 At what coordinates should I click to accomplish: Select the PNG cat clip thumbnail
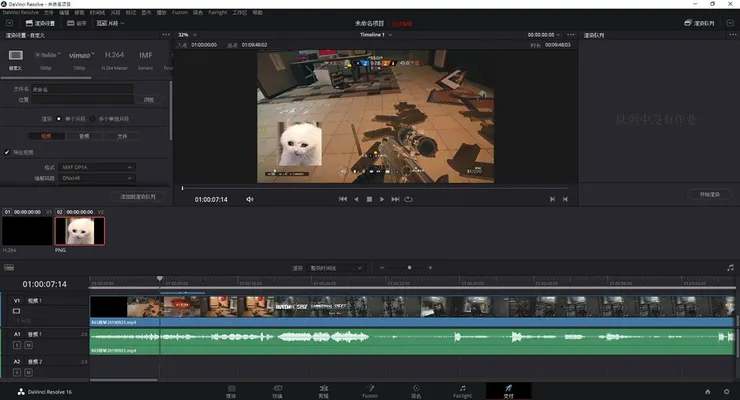(x=81, y=231)
